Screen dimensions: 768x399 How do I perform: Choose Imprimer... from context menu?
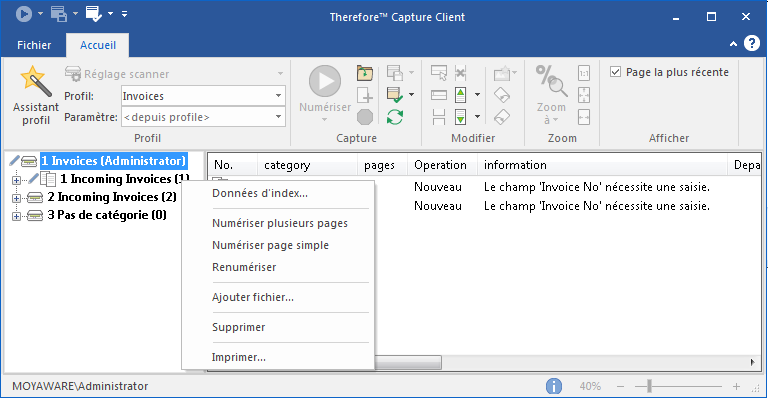tap(239, 357)
